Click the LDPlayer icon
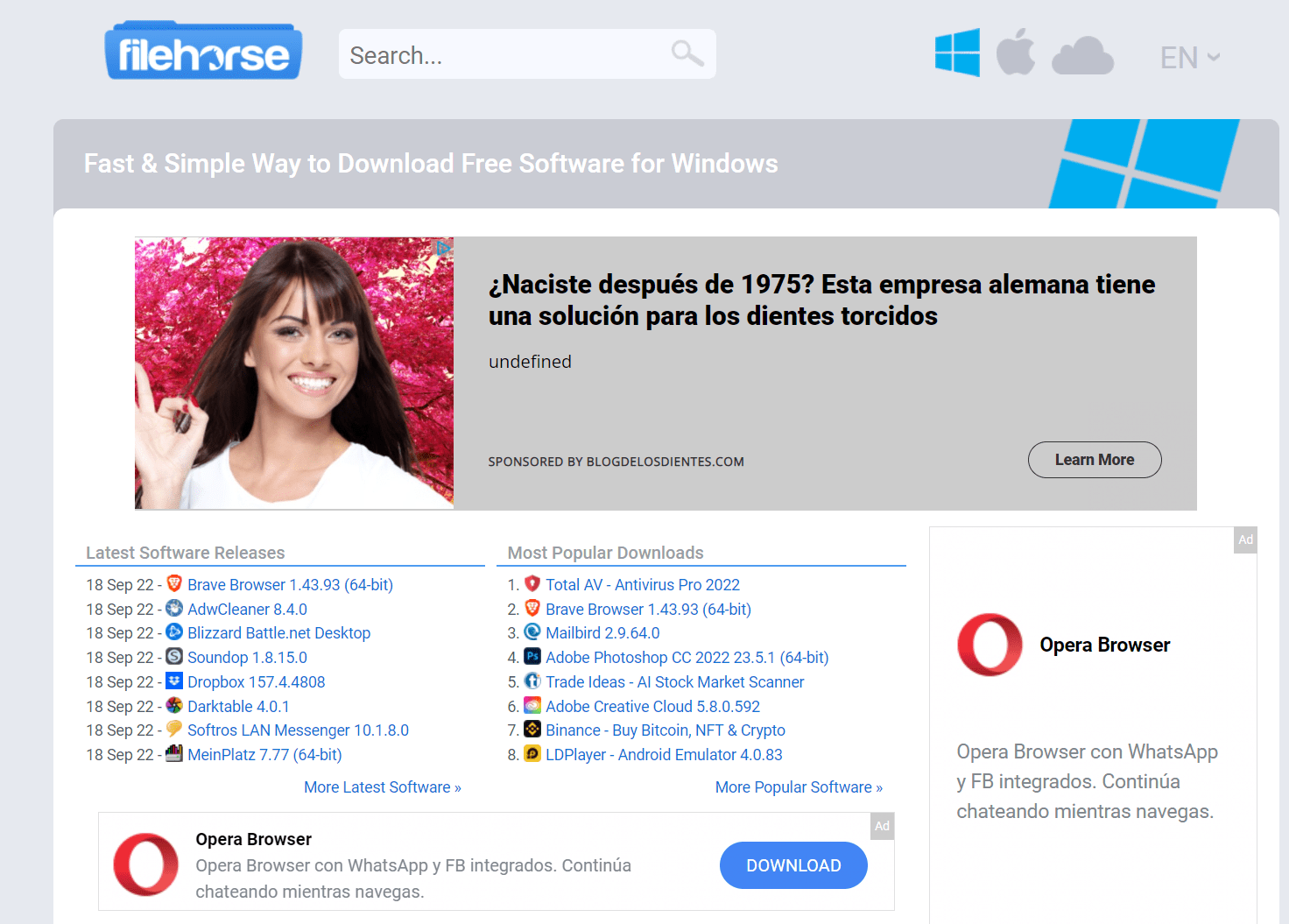Viewport: 1289px width, 924px height. pyautogui.click(x=532, y=753)
